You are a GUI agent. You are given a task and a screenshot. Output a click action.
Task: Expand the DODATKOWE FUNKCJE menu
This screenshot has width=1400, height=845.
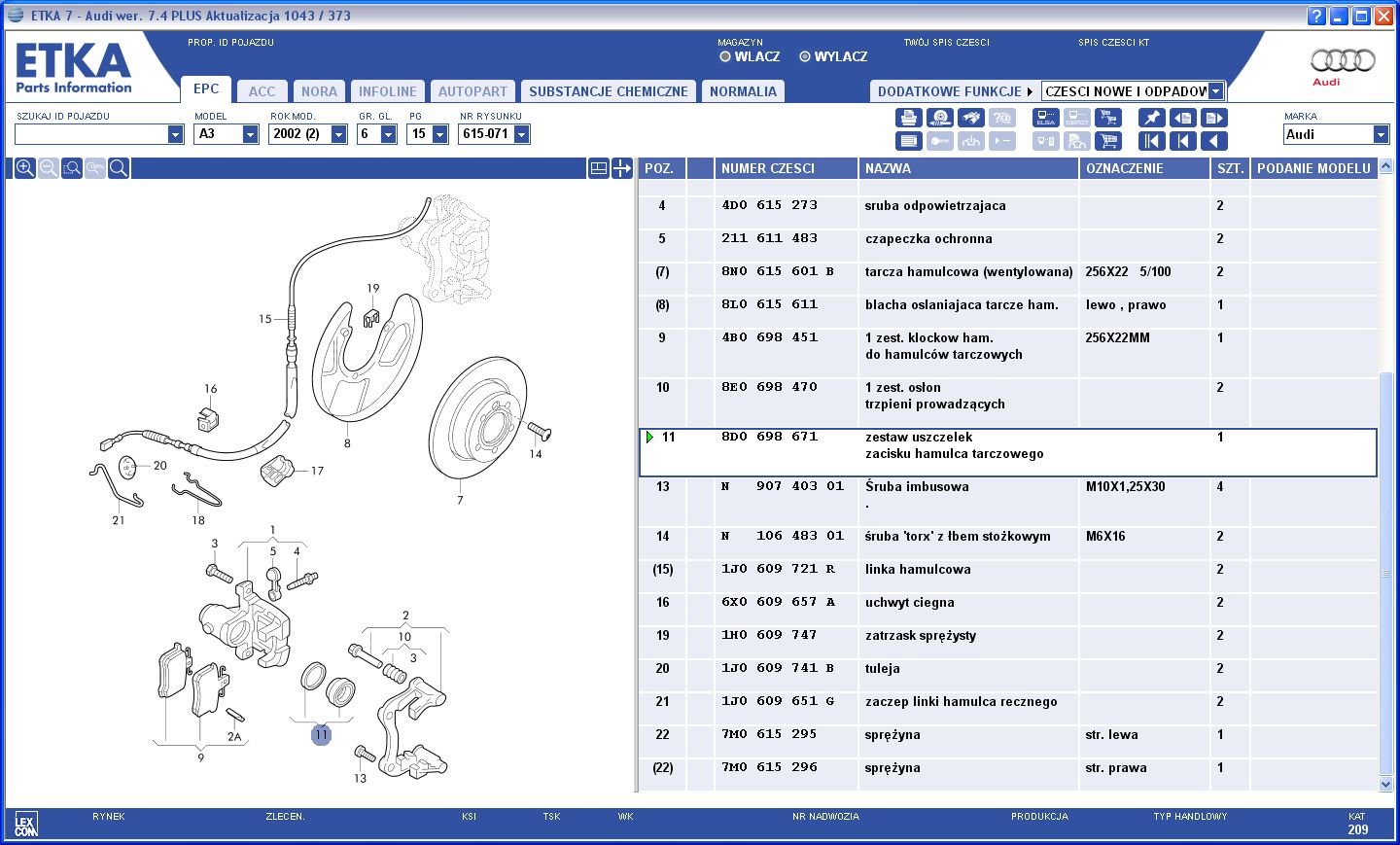[x=955, y=91]
